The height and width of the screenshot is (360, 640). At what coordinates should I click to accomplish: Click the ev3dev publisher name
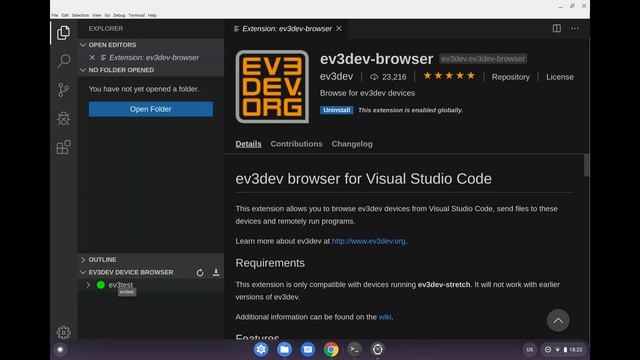tap(336, 76)
